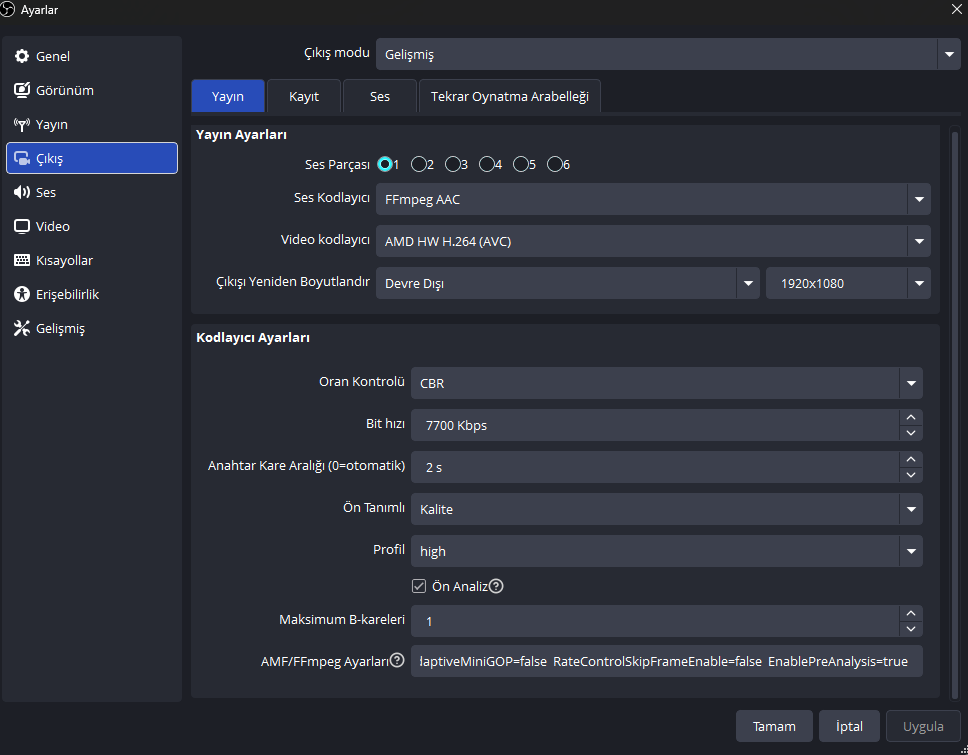Select audio track 5 radio button

[521, 165]
